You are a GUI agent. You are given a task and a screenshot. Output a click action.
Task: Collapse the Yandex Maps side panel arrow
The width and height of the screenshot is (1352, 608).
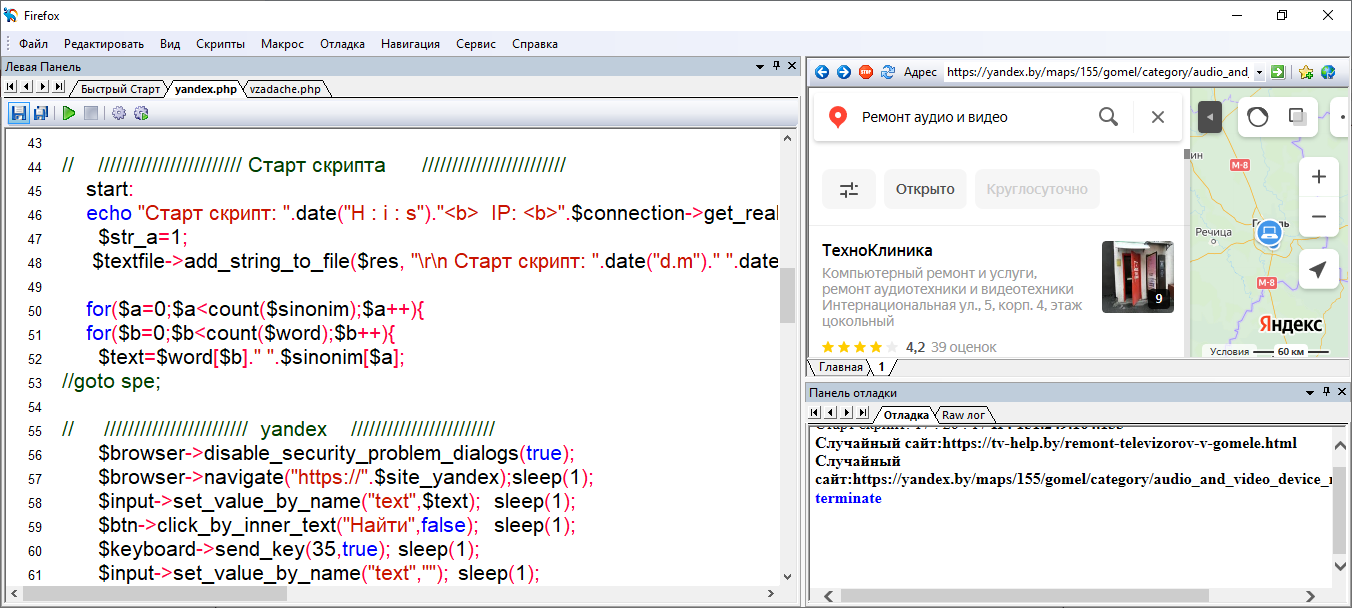(1210, 117)
